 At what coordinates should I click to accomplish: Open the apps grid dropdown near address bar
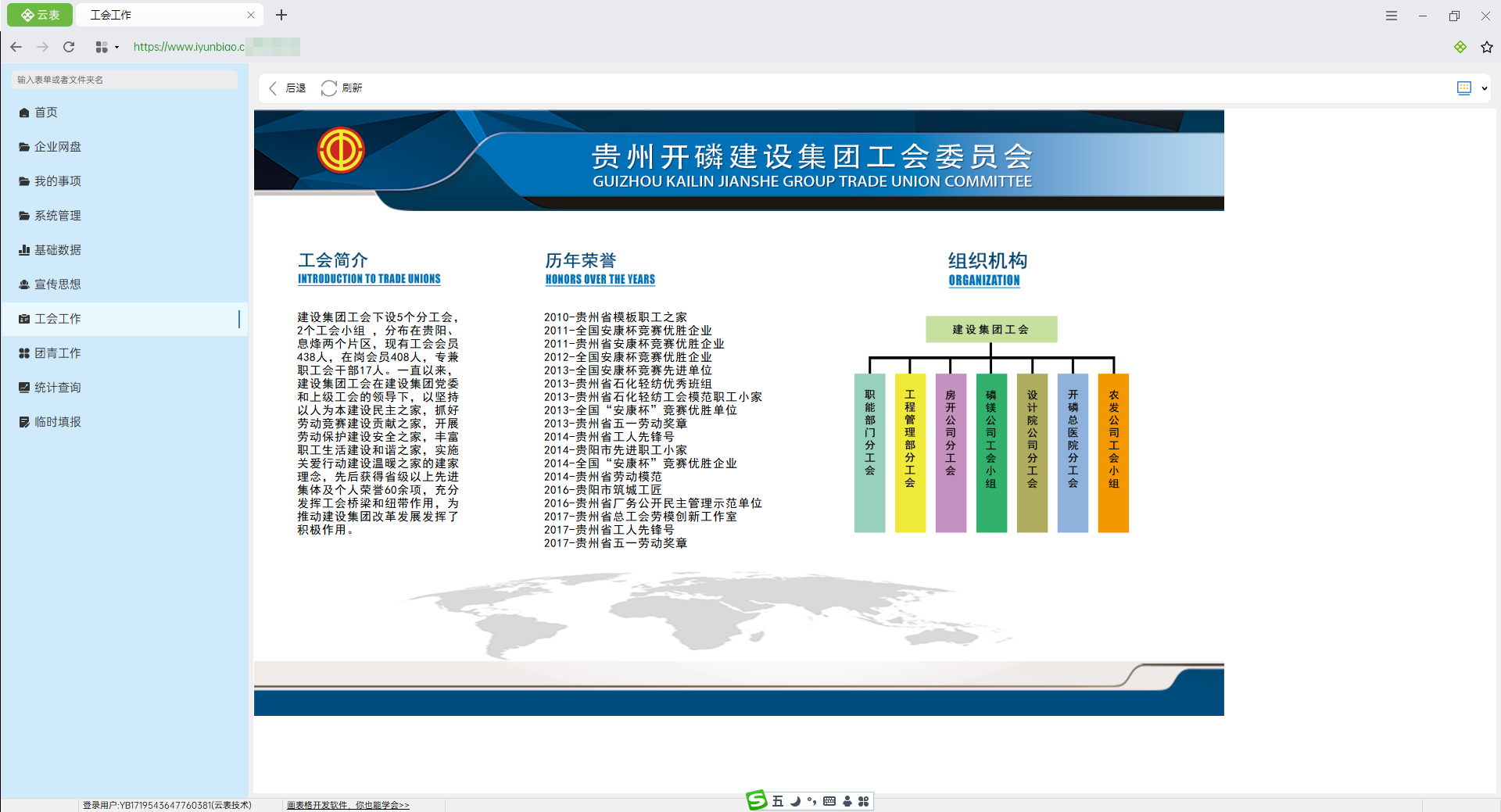[x=106, y=47]
